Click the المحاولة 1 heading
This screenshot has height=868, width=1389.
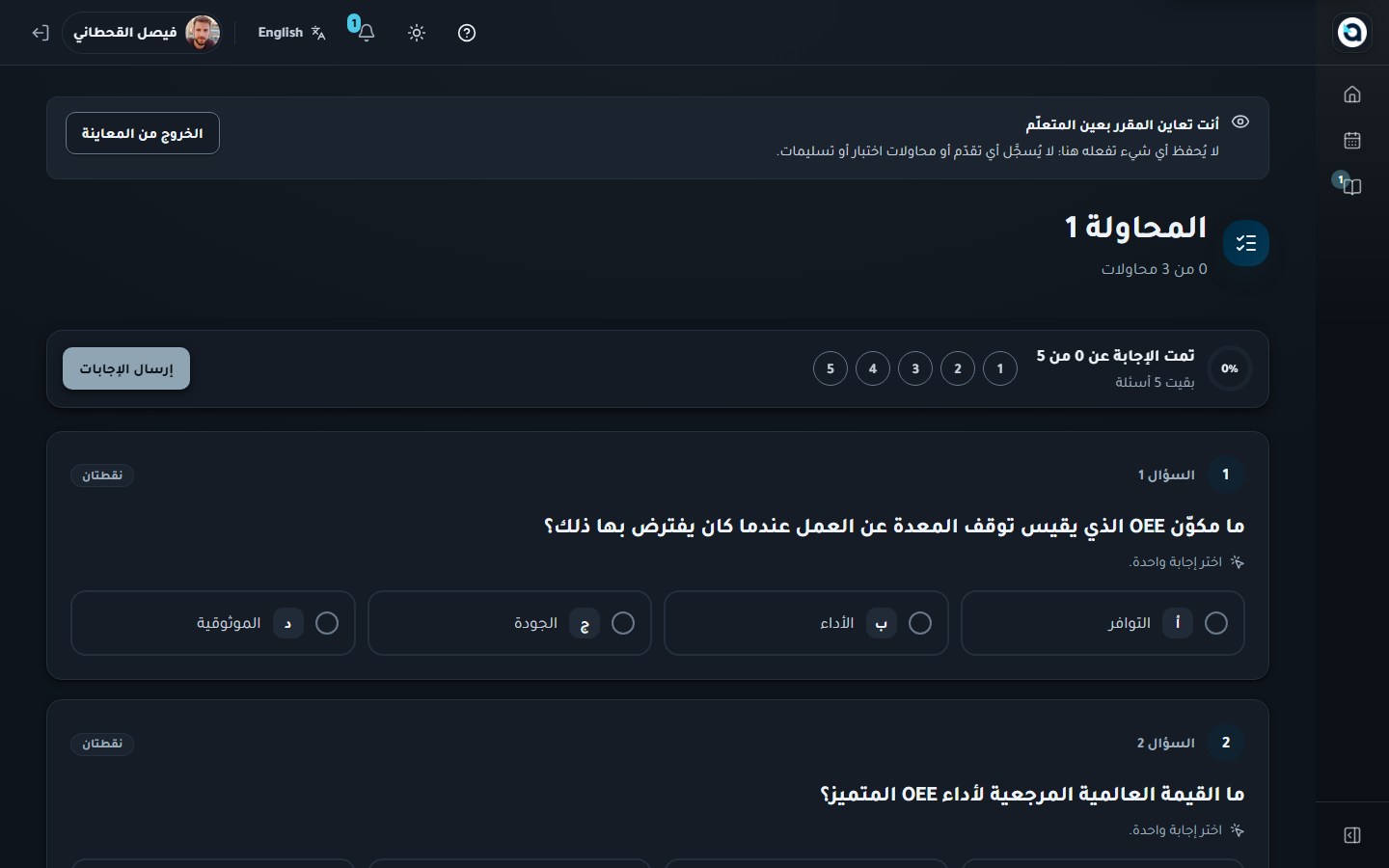pyautogui.click(x=1136, y=228)
